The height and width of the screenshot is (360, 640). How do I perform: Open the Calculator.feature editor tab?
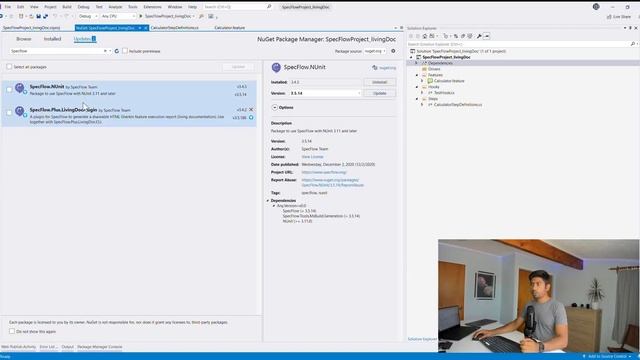(x=230, y=28)
